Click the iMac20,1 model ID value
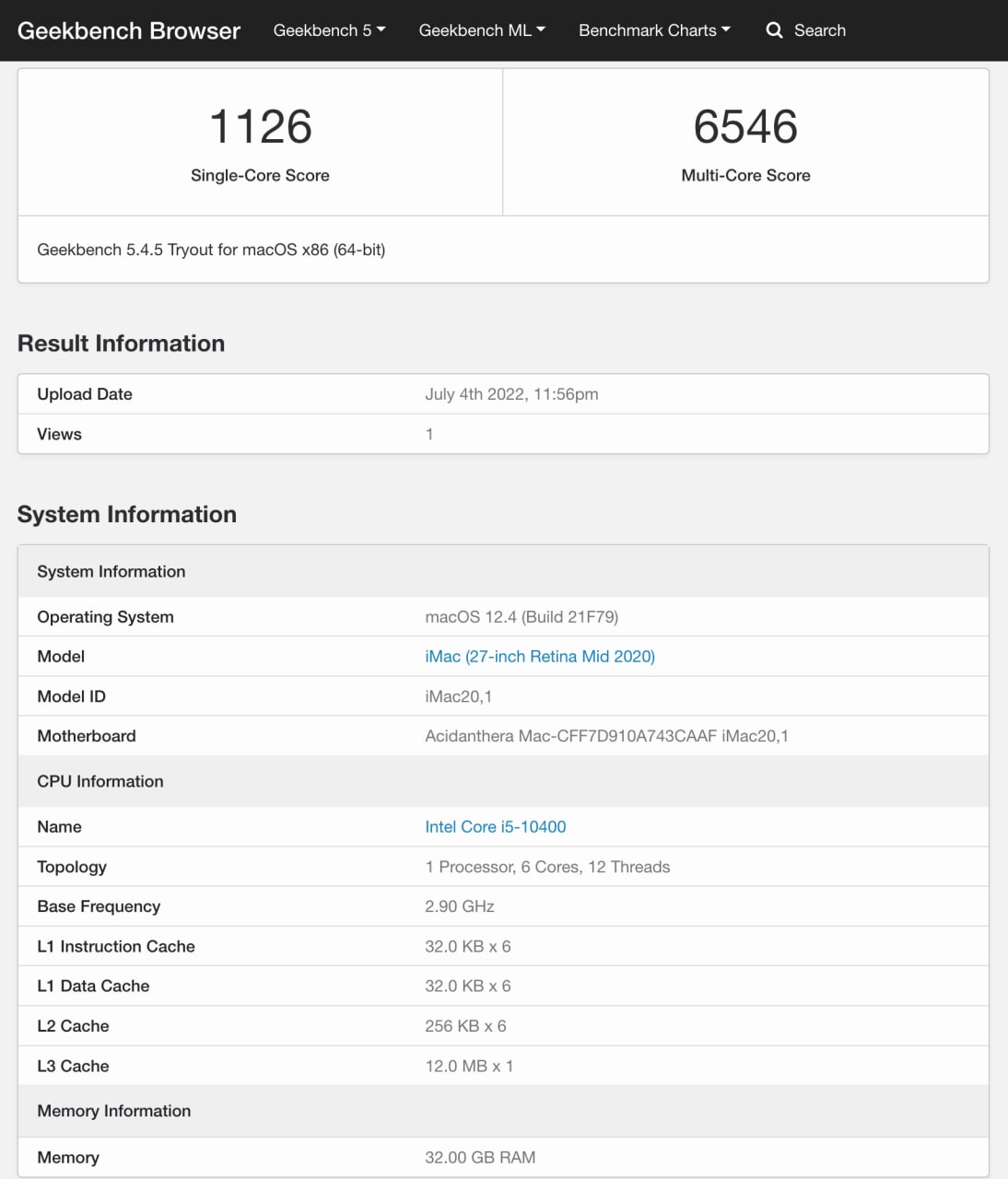The height and width of the screenshot is (1179, 1008). 458,696
